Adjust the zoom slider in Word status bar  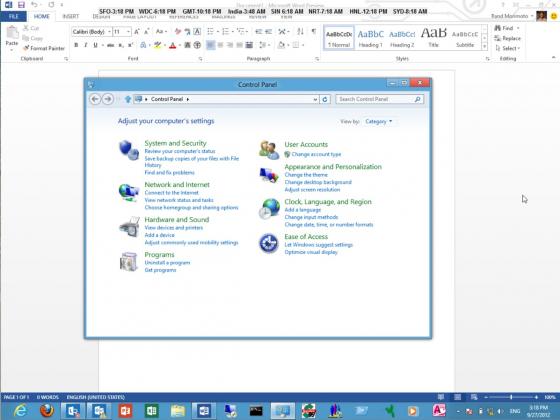coord(511,397)
